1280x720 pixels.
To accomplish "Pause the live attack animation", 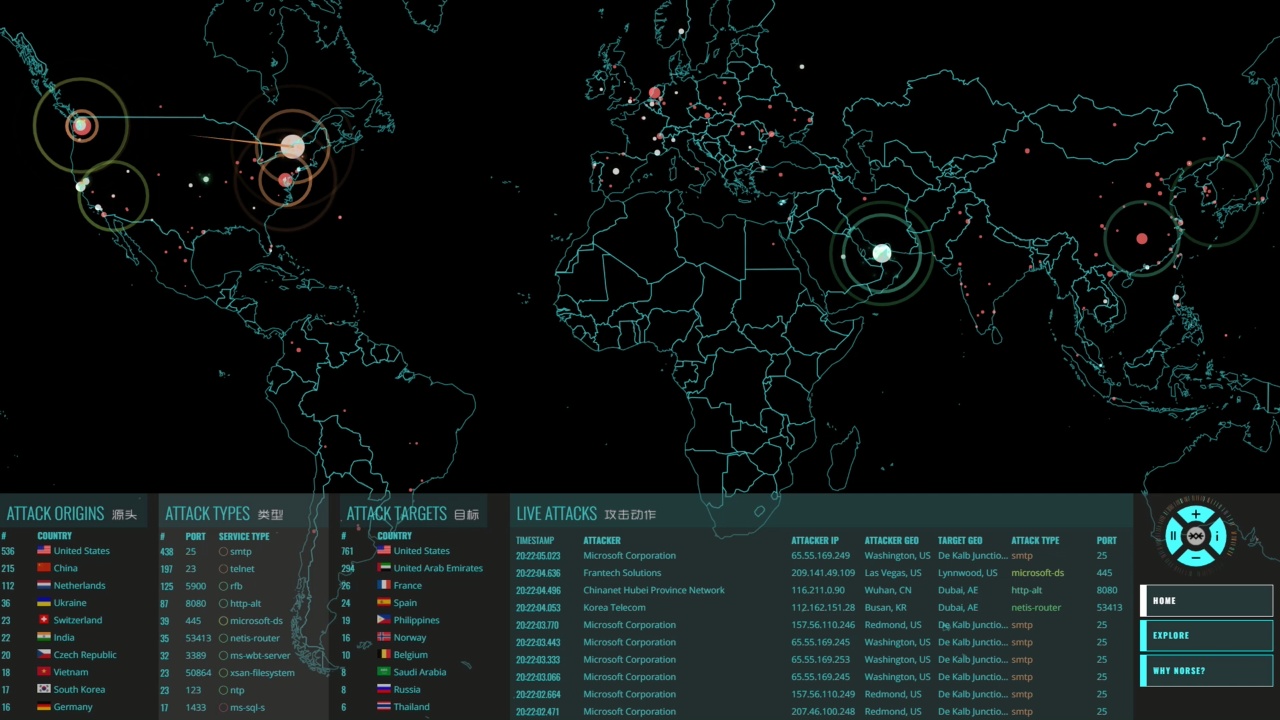I will [1173, 536].
